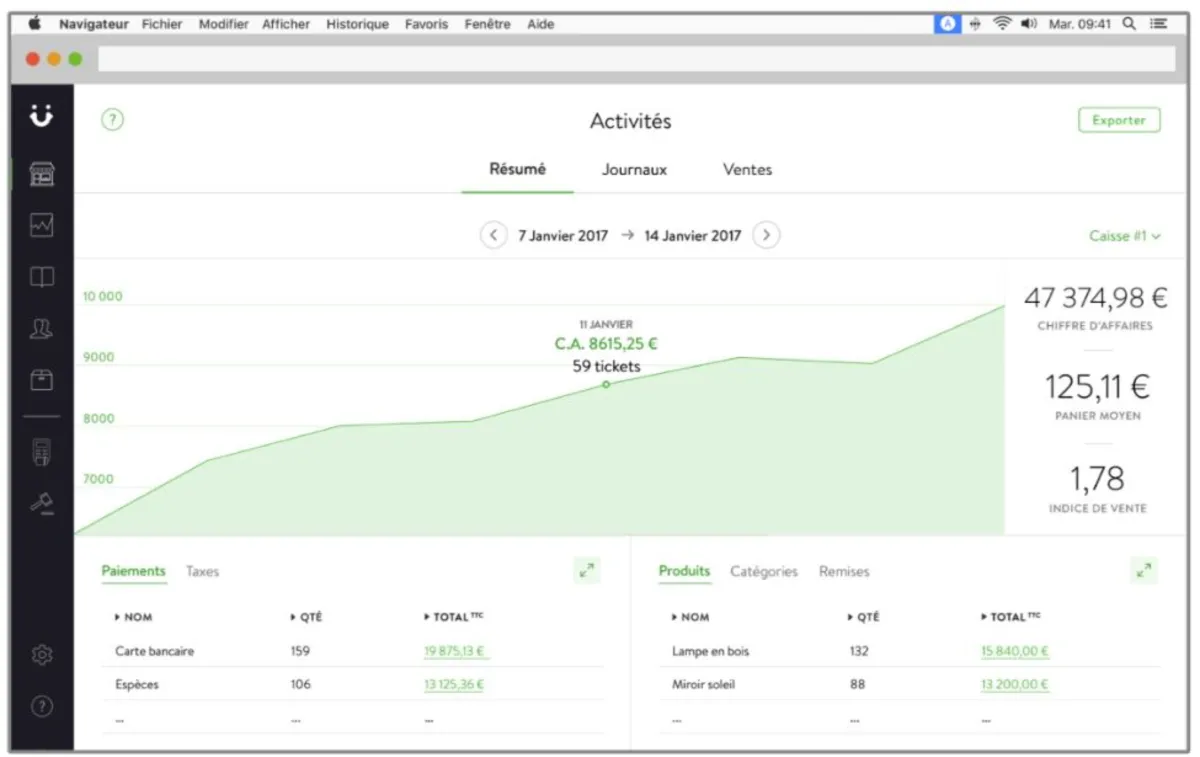Open the statistics chart icon in sidebar
This screenshot has width=1200, height=757.
tap(41, 226)
